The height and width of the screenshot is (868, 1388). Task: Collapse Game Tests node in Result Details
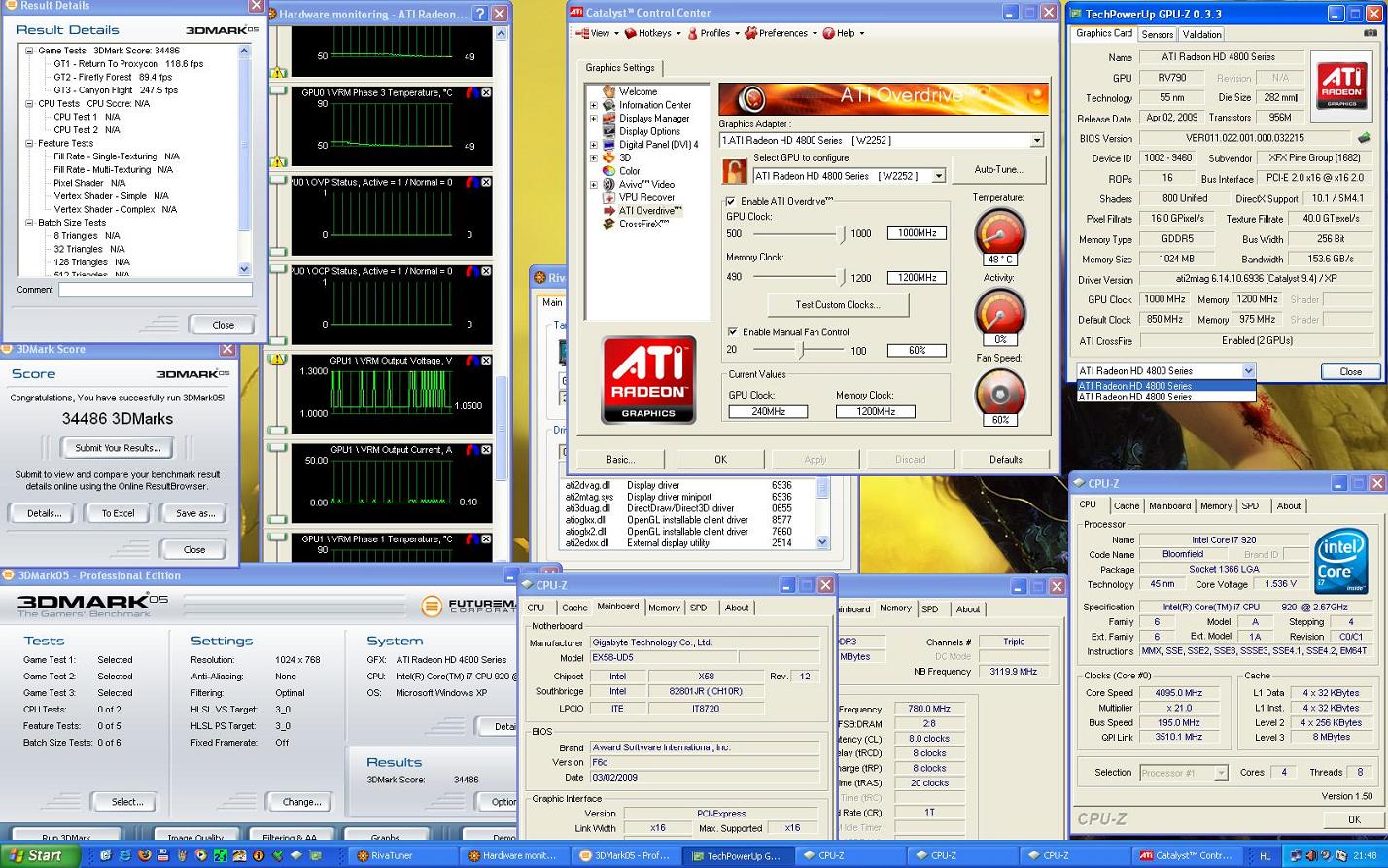point(29,51)
